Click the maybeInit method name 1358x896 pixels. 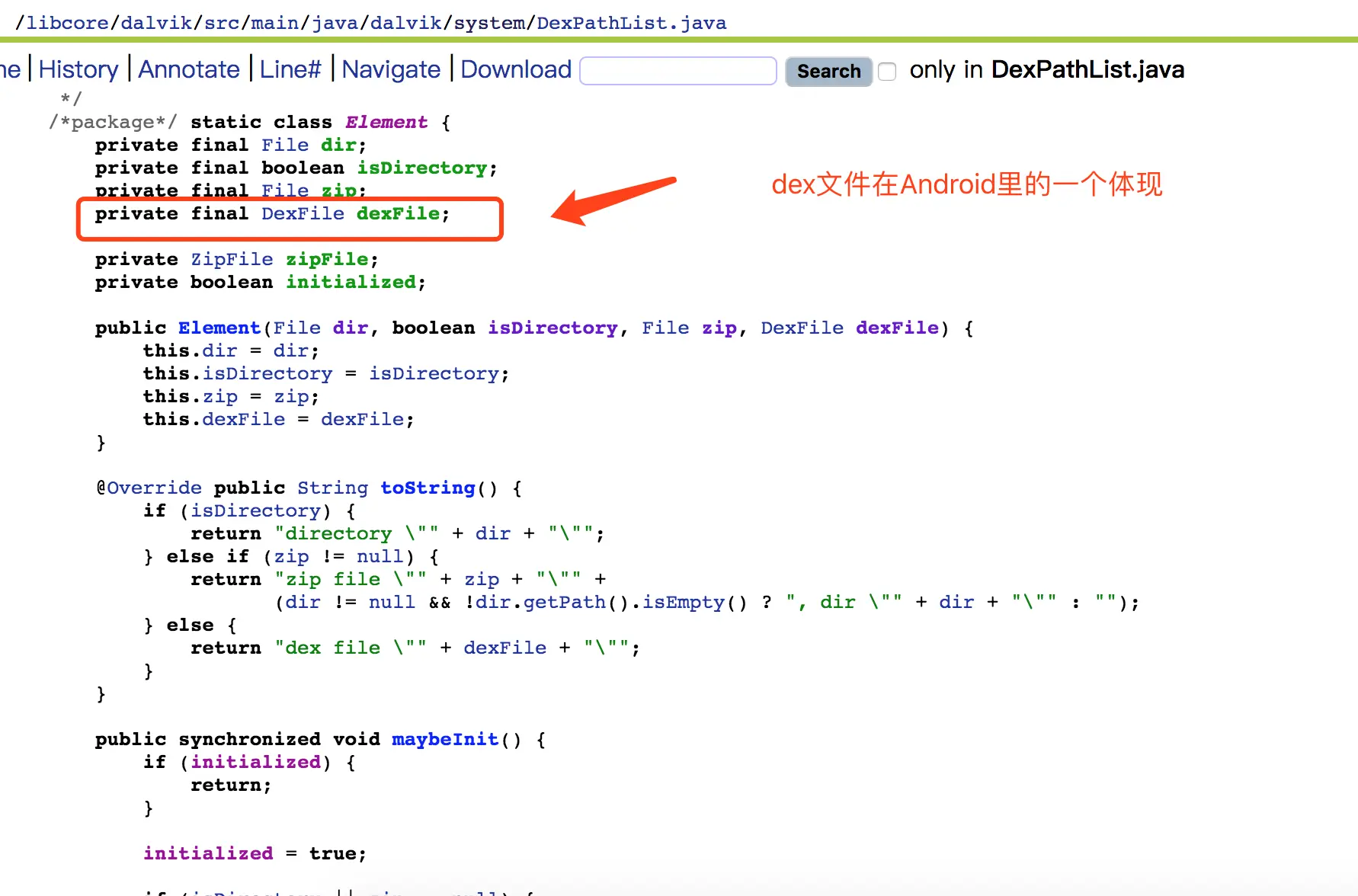point(445,739)
